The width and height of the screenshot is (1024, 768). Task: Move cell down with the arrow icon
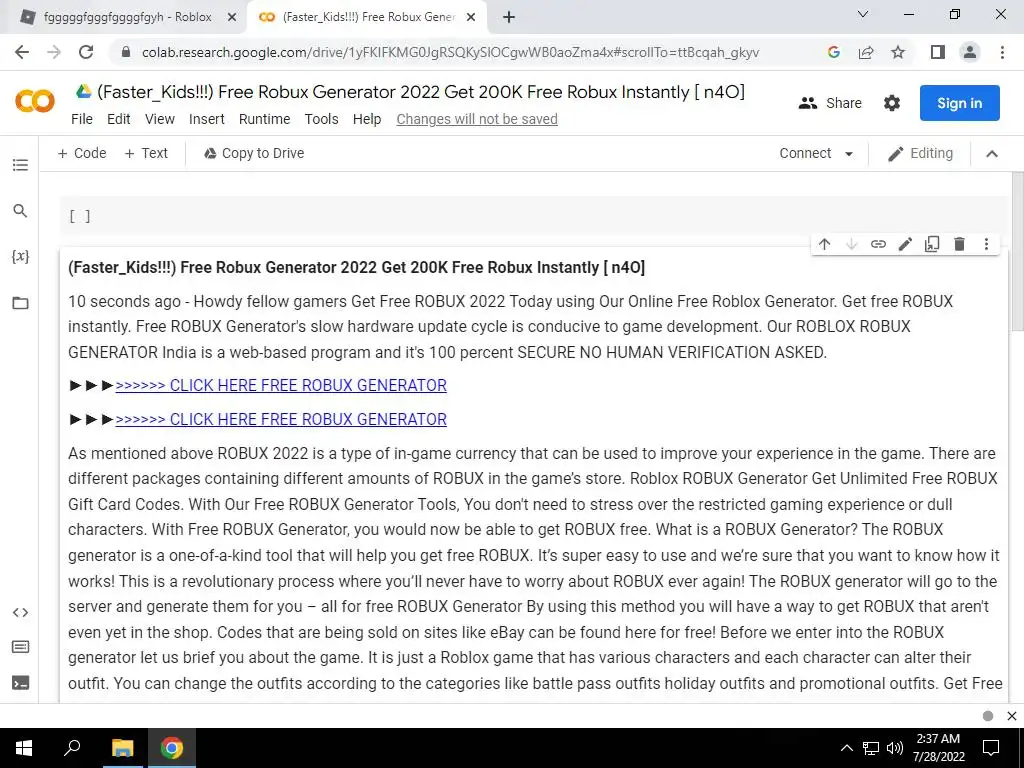click(x=852, y=244)
